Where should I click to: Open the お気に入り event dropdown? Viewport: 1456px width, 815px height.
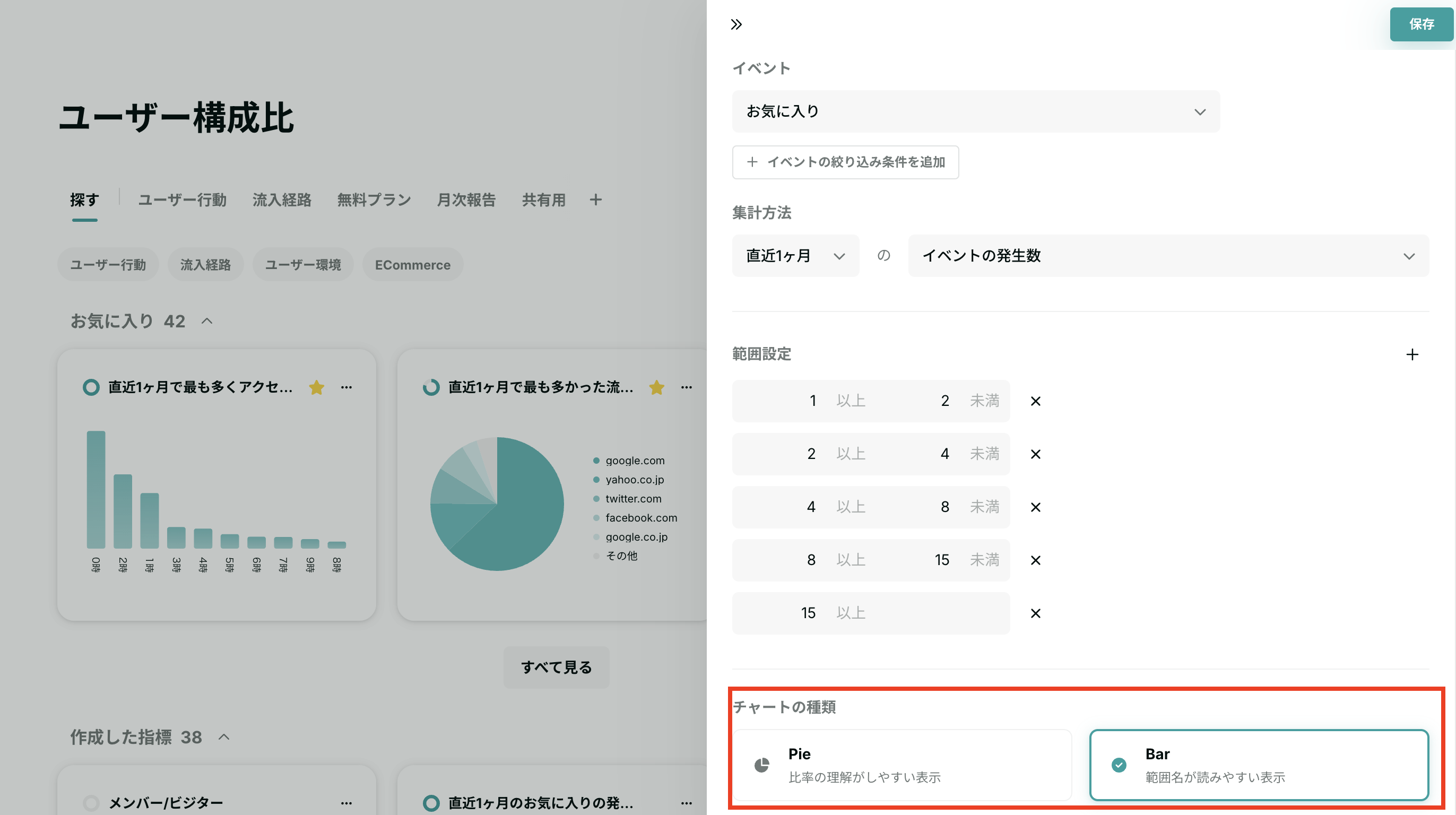(x=976, y=111)
